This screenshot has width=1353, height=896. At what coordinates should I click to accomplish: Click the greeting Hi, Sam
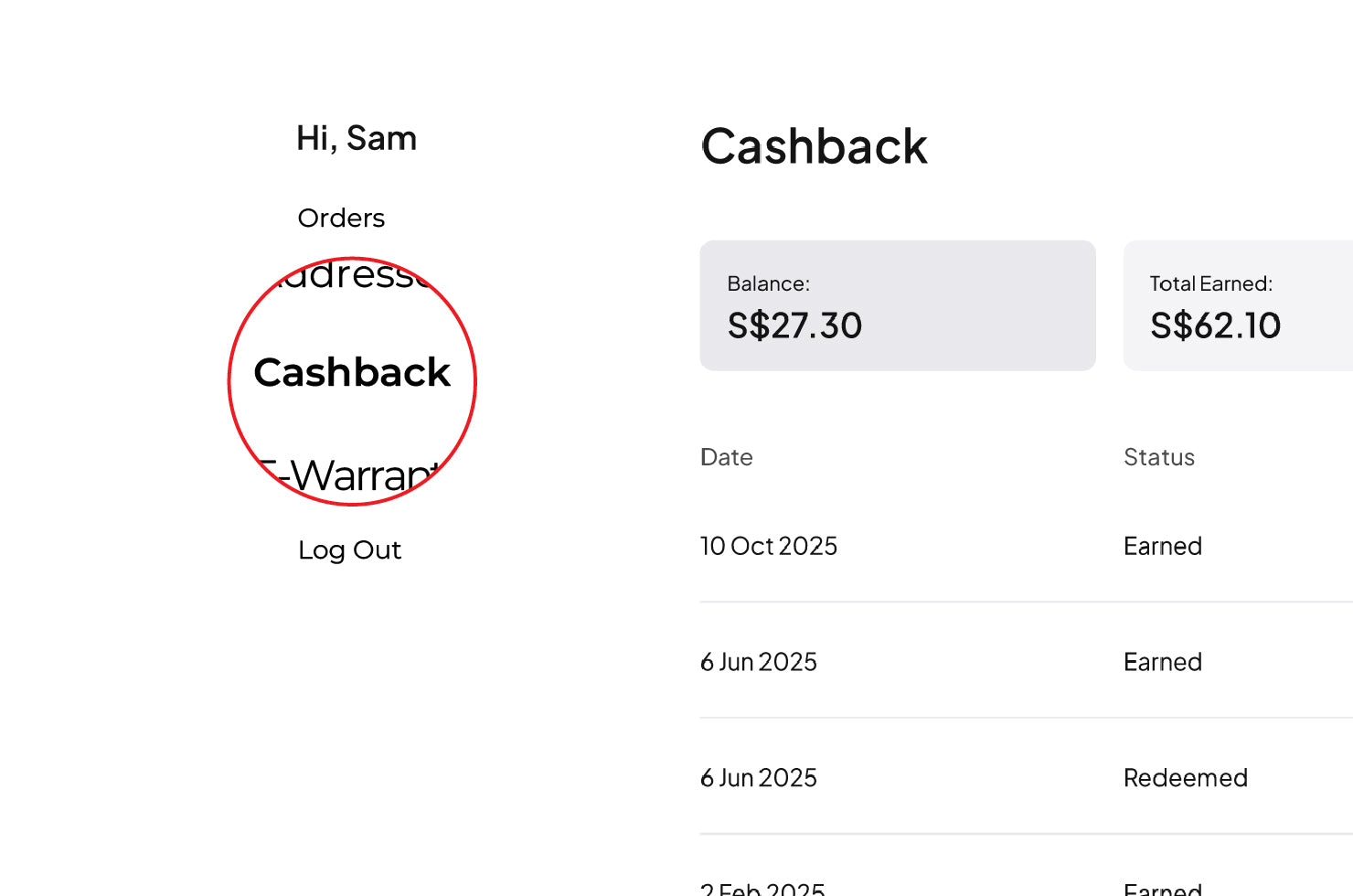(356, 138)
